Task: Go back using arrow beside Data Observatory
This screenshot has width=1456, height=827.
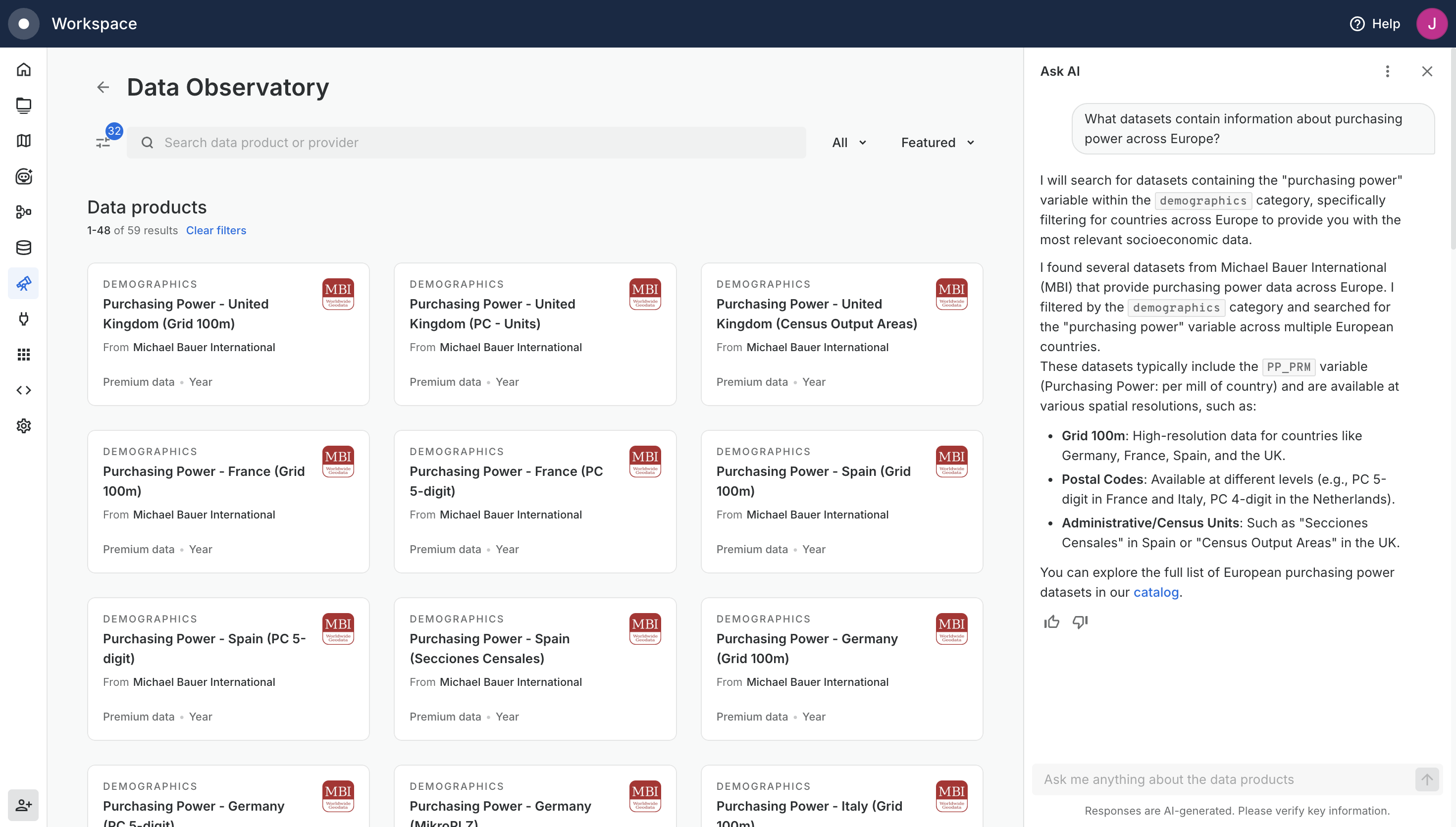Action: (x=103, y=88)
